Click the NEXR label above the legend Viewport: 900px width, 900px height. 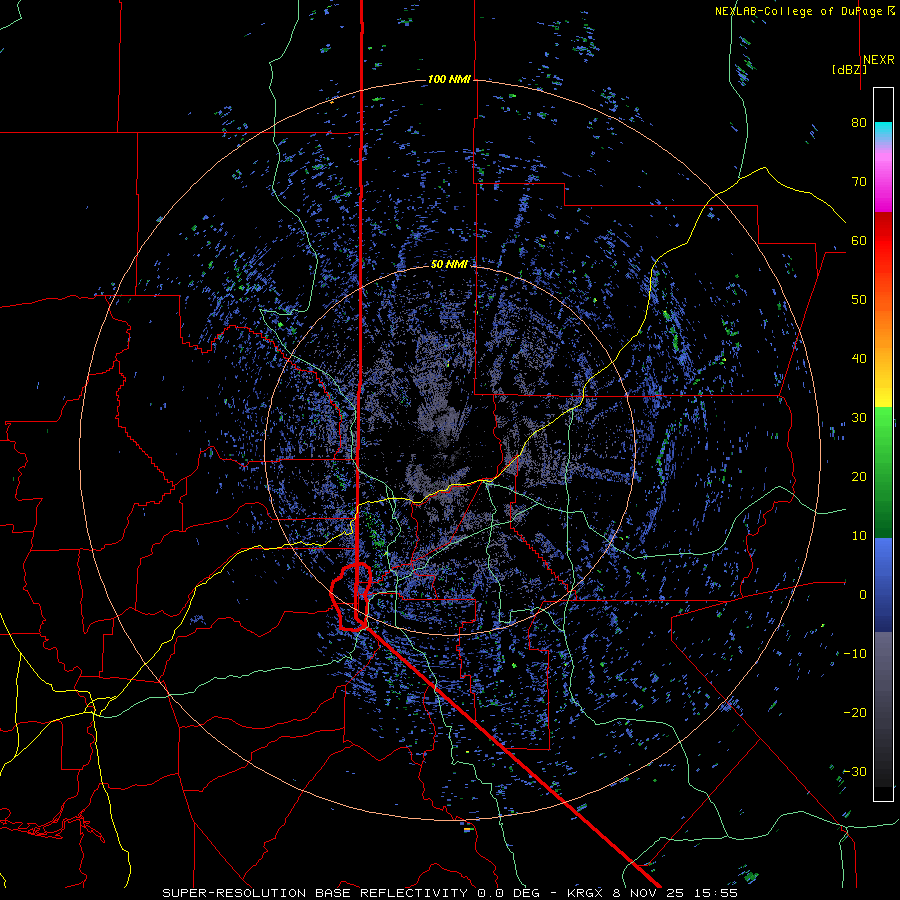point(878,60)
